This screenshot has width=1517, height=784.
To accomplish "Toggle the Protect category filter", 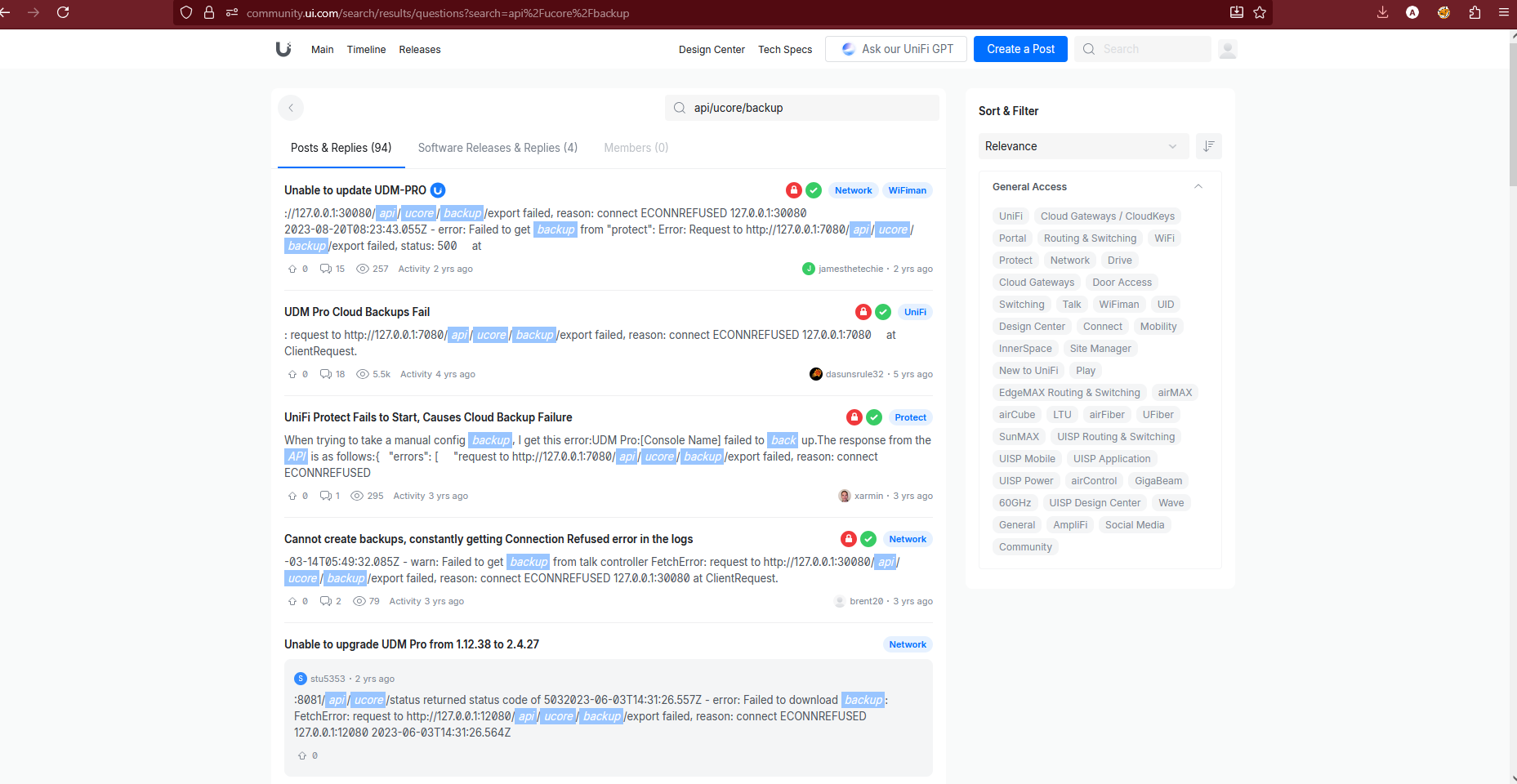I will [1015, 260].
